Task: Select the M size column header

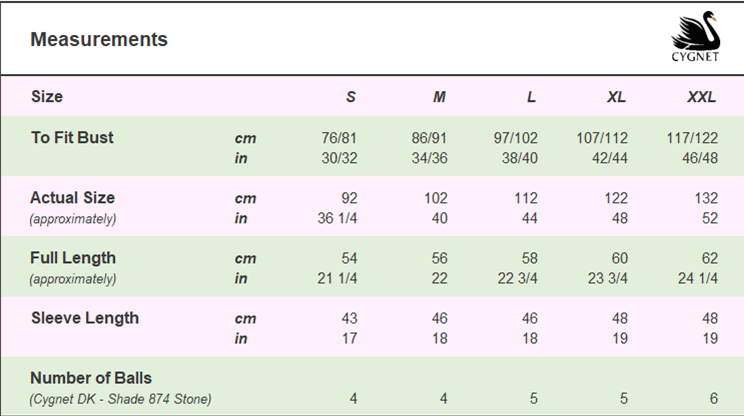Action: [439, 97]
